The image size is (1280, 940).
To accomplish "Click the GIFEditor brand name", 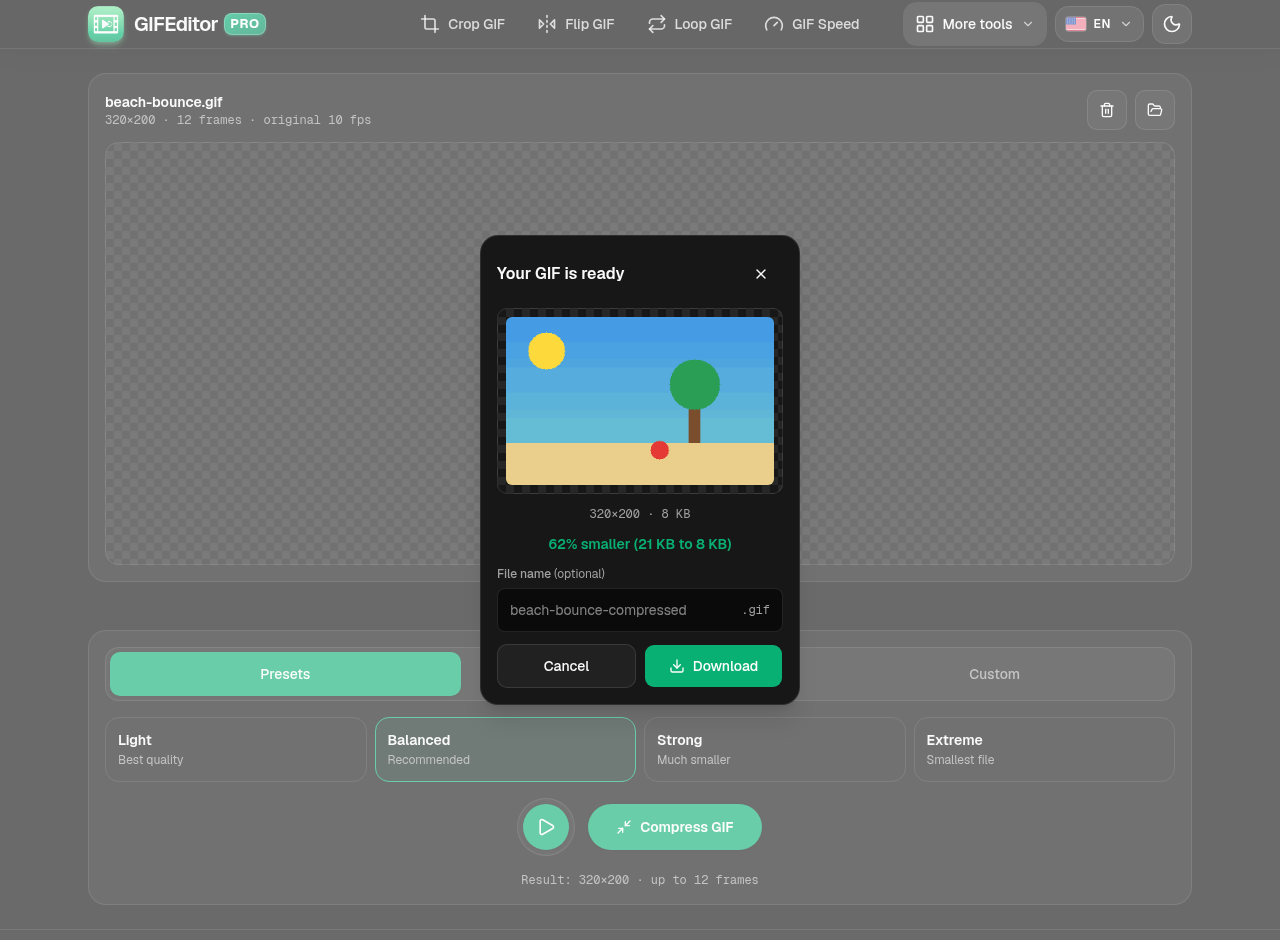I will pyautogui.click(x=176, y=24).
